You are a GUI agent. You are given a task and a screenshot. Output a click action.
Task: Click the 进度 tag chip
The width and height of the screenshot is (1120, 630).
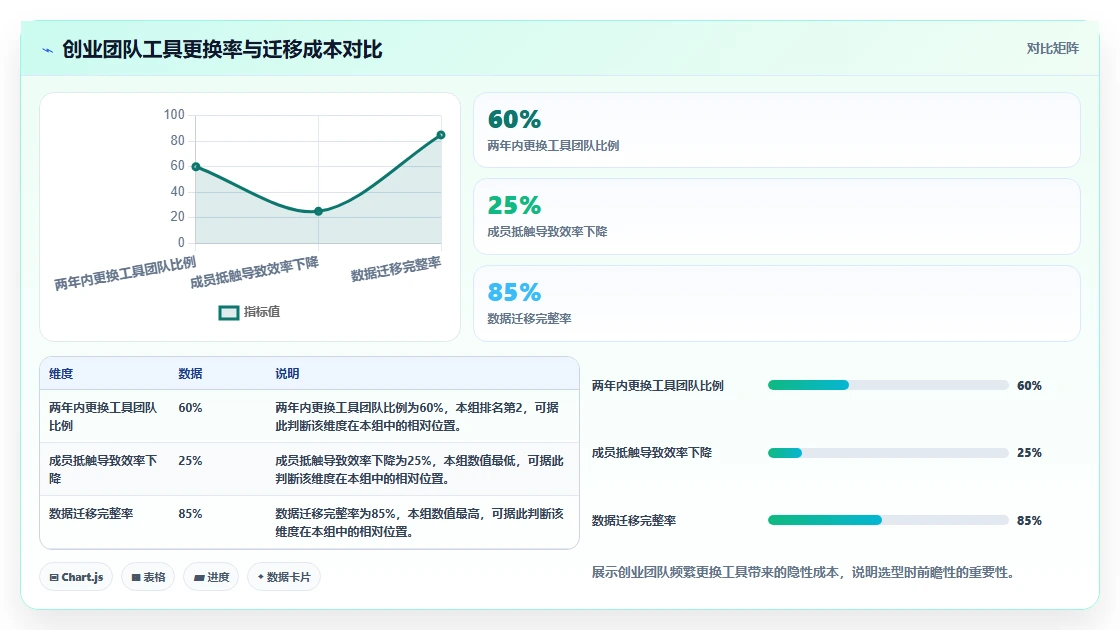point(211,577)
